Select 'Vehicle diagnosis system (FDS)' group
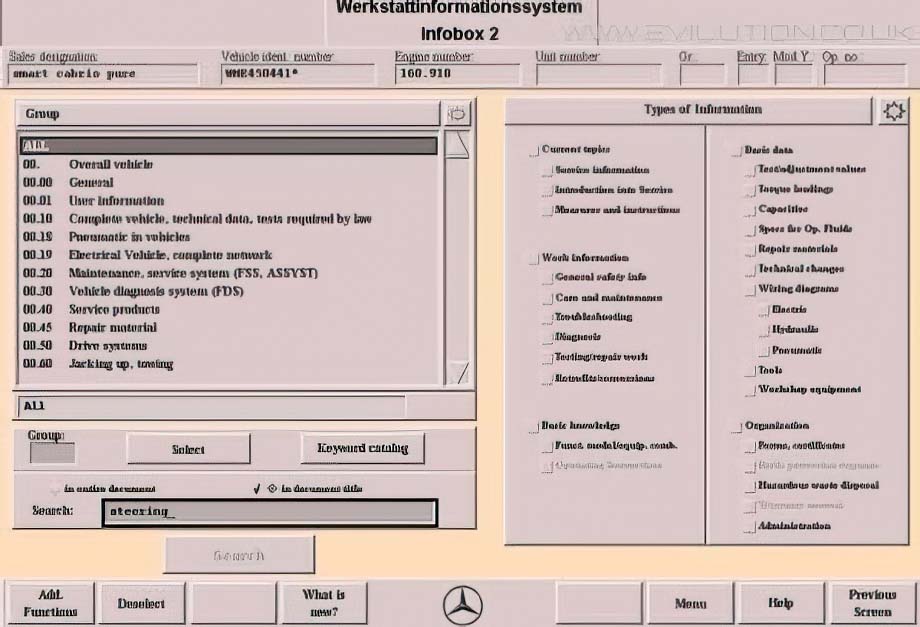Viewport: 920px width, 627px height. pos(229,292)
